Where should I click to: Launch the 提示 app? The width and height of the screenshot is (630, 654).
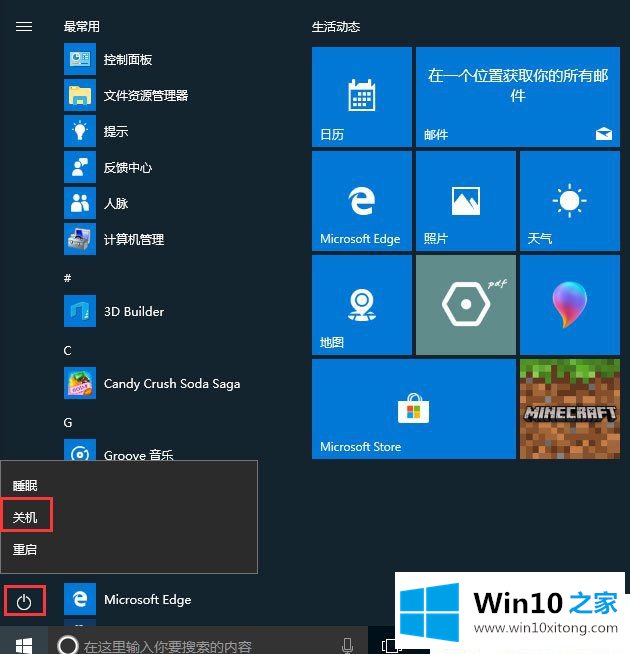click(x=116, y=132)
